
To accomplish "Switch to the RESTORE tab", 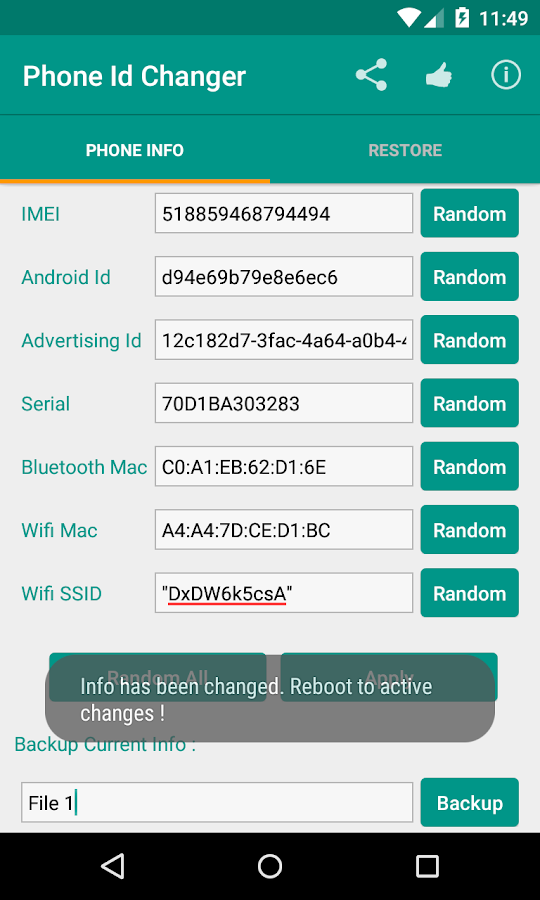I will tap(405, 150).
